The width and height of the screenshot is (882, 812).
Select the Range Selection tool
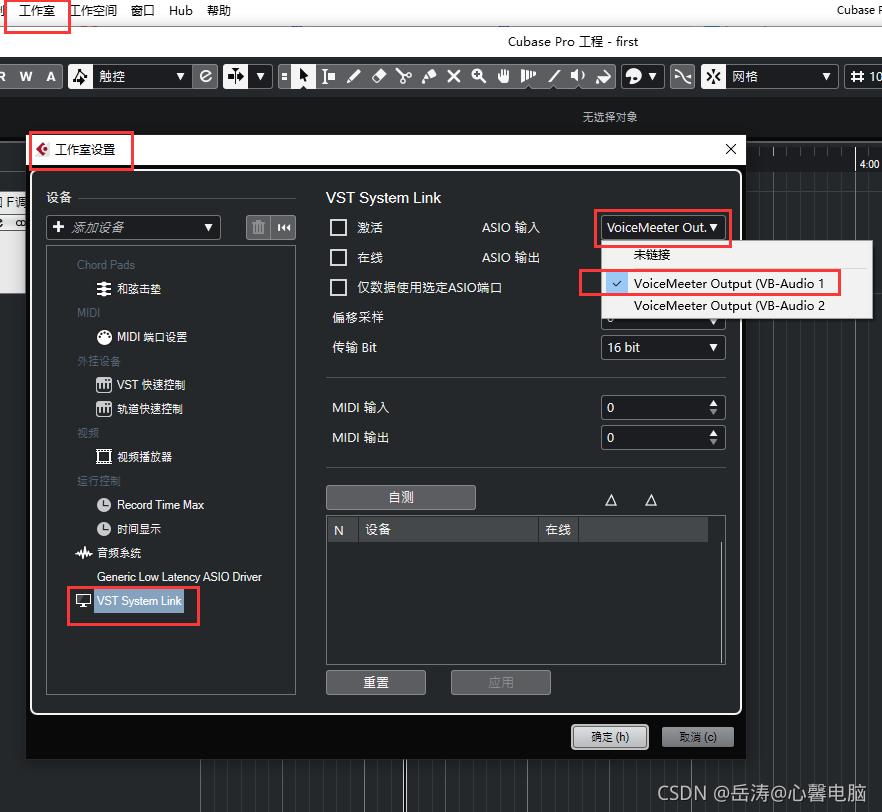(328, 76)
